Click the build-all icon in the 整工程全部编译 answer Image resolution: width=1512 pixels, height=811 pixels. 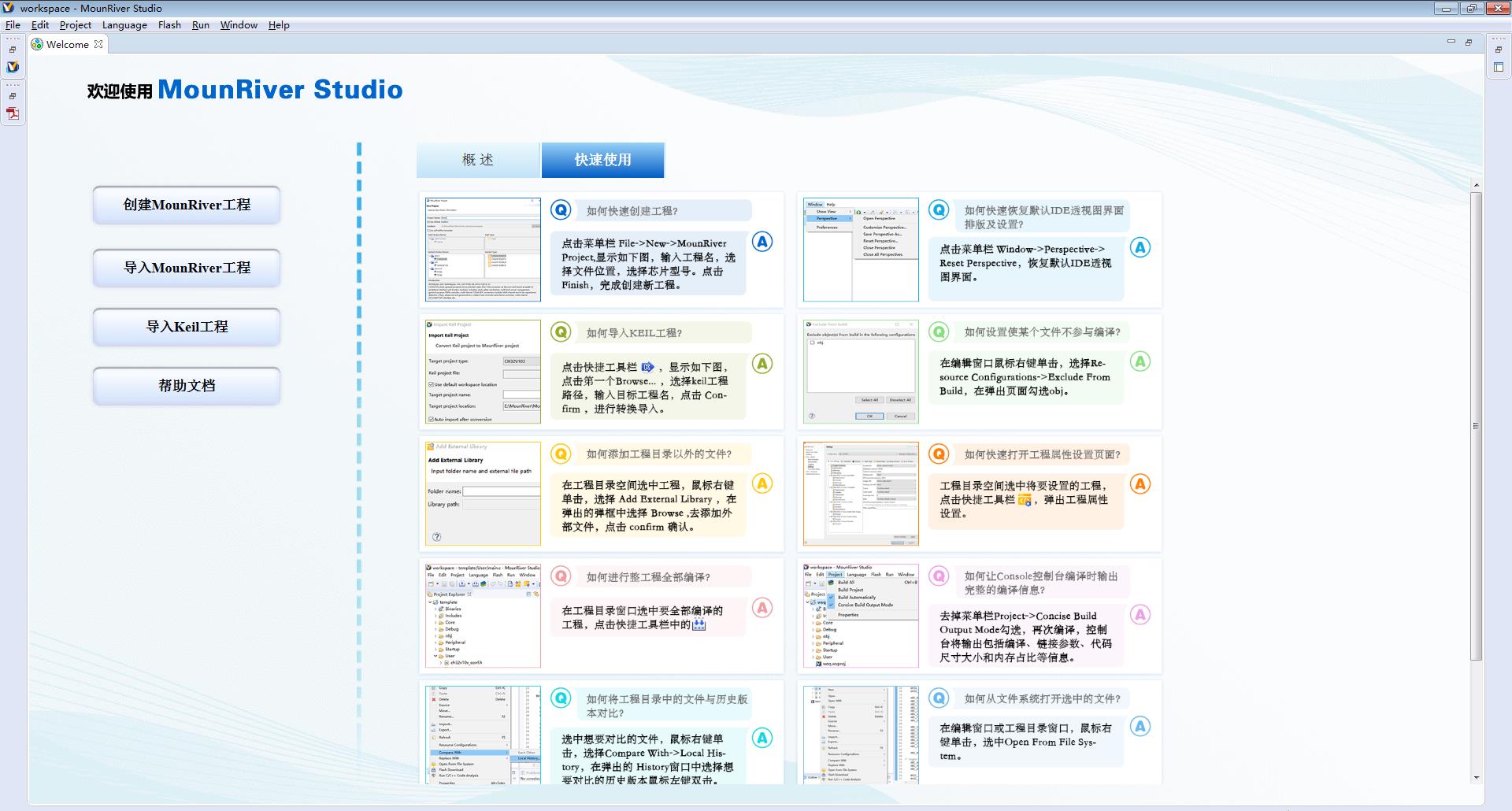pyautogui.click(x=699, y=624)
